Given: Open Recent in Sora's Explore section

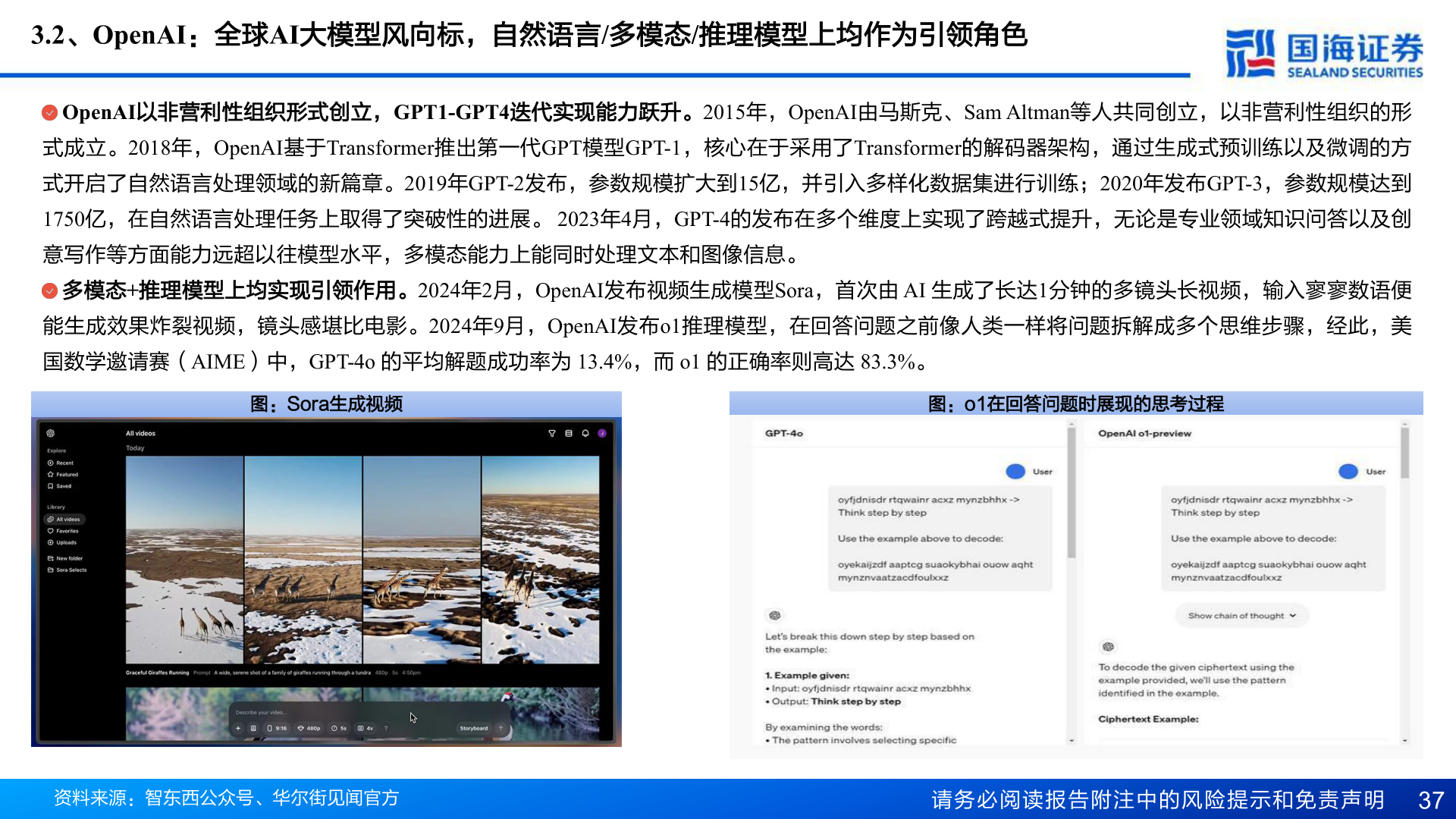Looking at the screenshot, I should (61, 463).
